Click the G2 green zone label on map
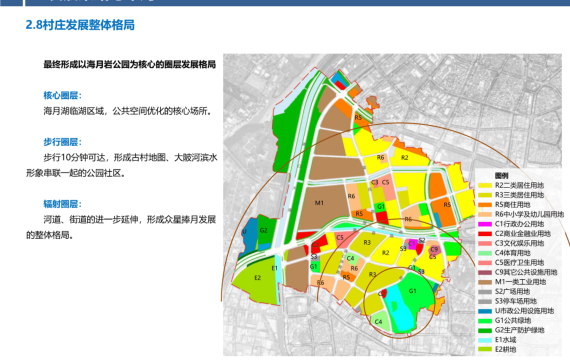The height and width of the screenshot is (360, 570). (x=264, y=230)
